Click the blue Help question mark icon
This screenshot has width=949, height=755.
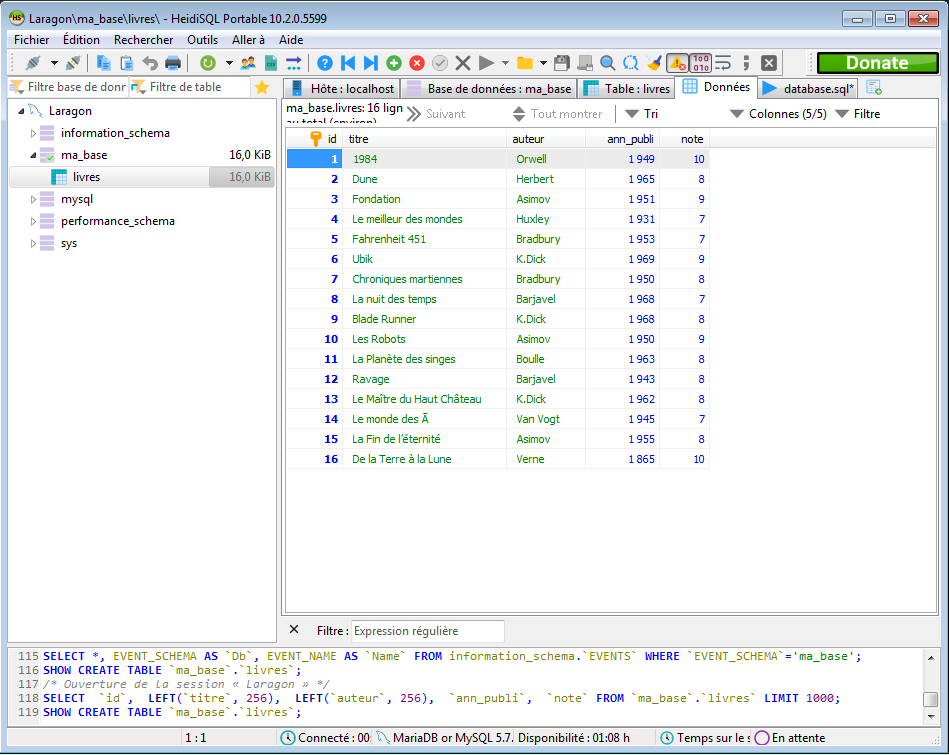tap(325, 63)
